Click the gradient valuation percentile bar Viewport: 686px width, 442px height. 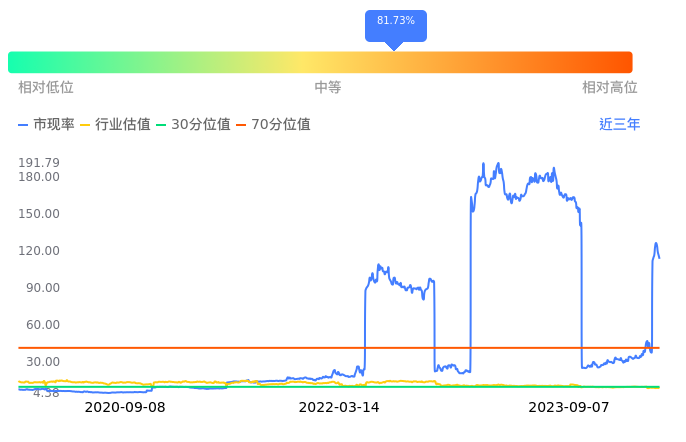point(320,62)
